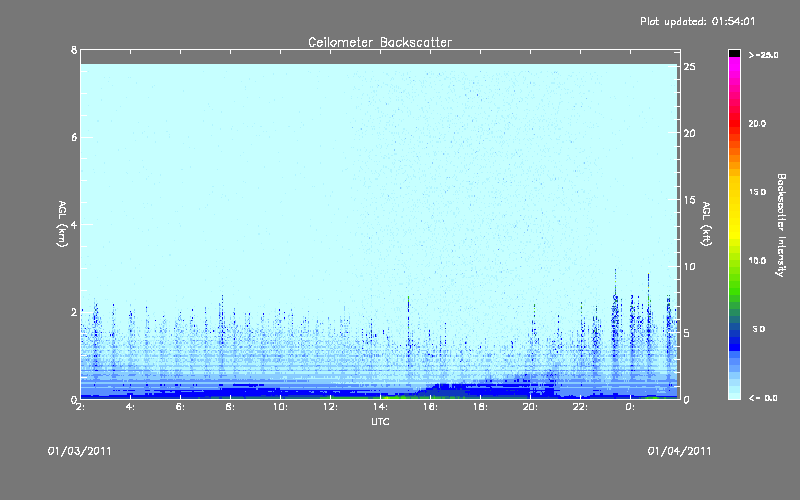The image size is (800, 500).
Task: Click the 'AGL (kft)' right axis label
Action: [x=706, y=224]
